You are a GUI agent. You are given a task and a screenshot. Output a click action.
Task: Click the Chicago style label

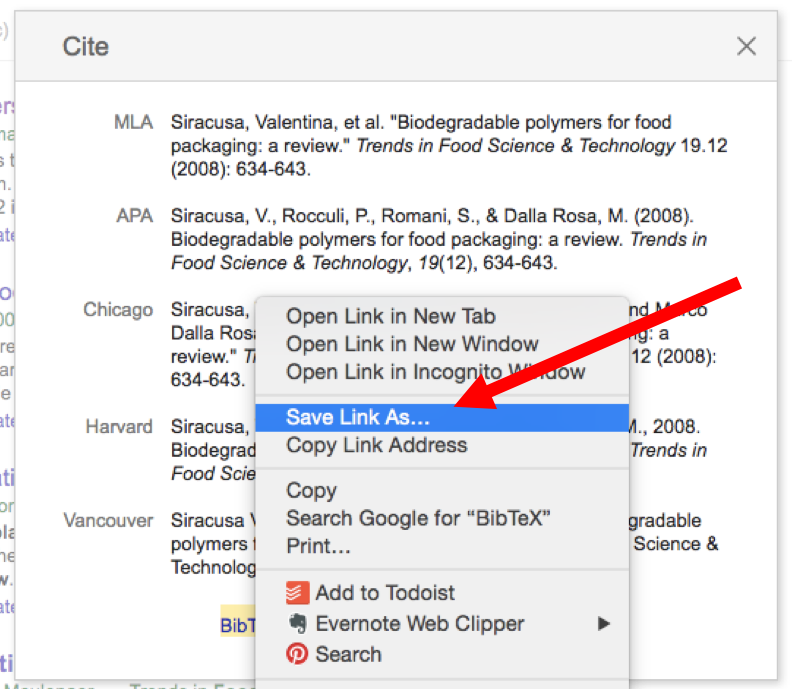(x=118, y=310)
